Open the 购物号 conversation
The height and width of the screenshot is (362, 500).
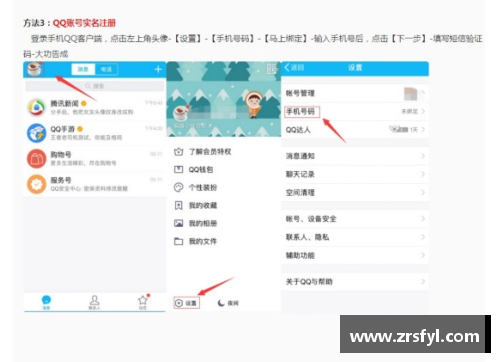pos(95,158)
